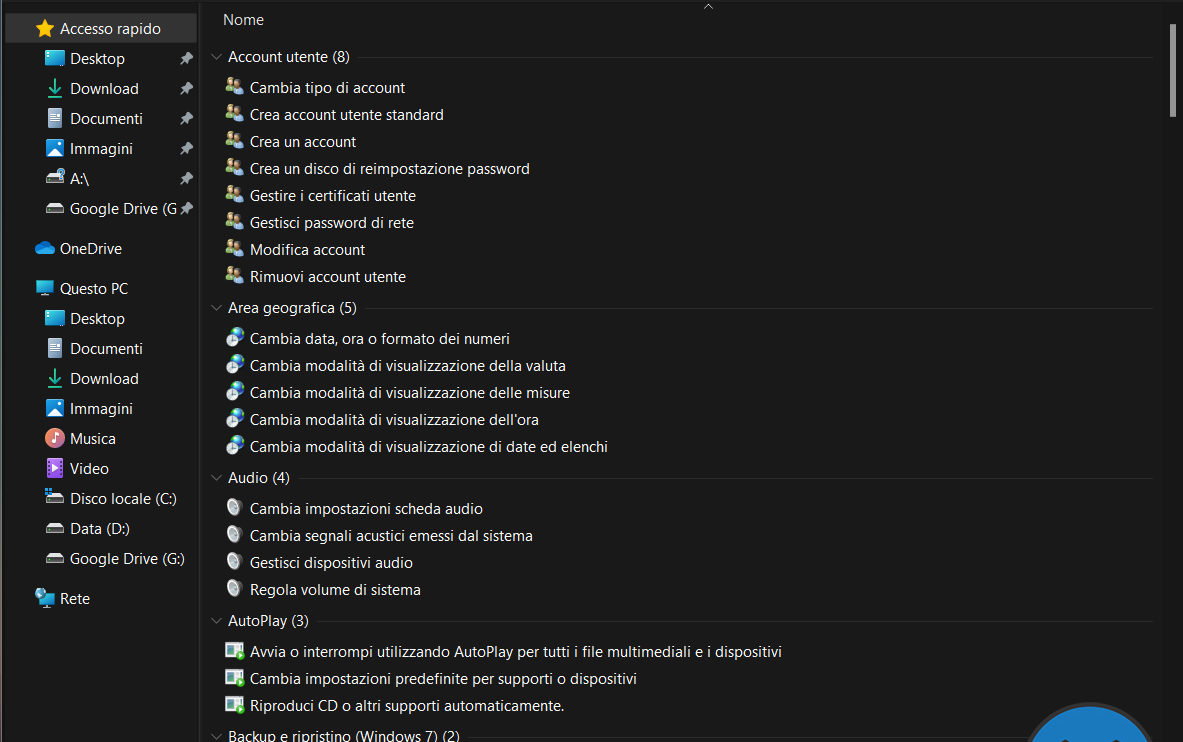Click the globe icon beside Cambia data, ora

coord(235,338)
